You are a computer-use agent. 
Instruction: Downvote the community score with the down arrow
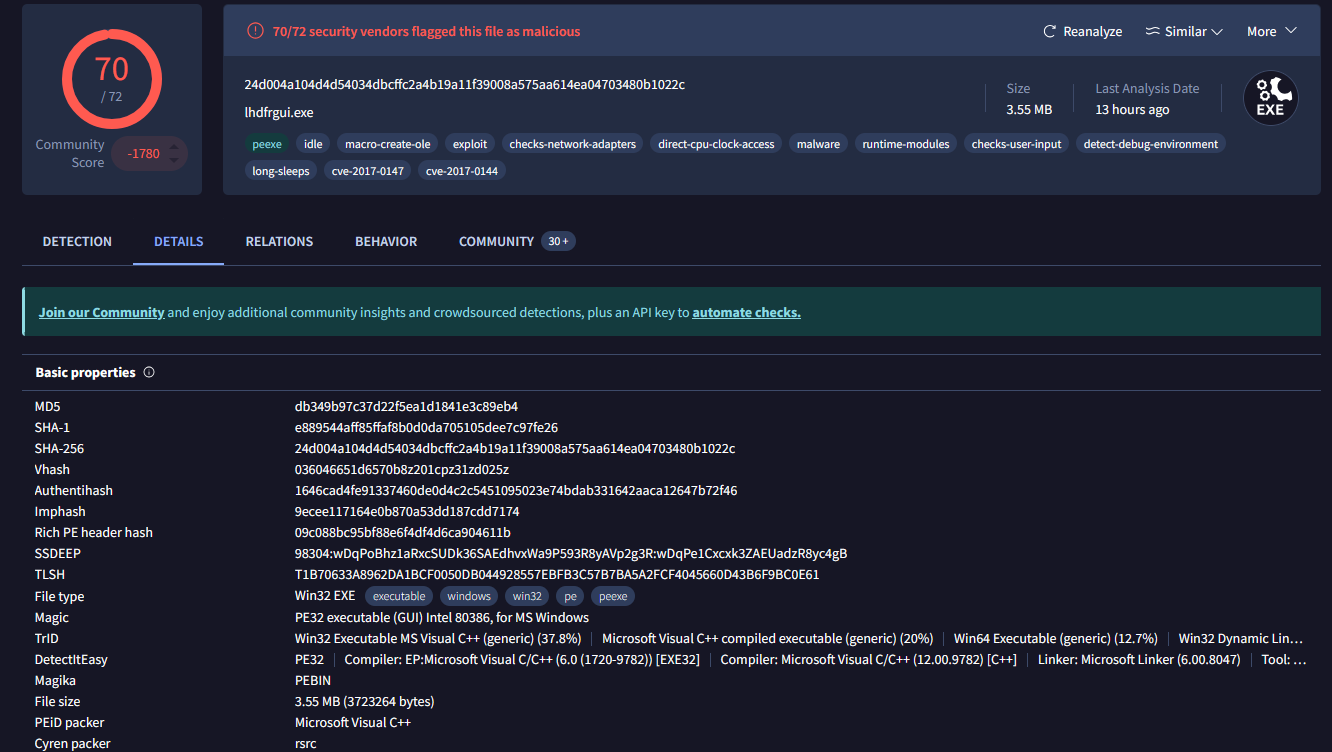174,160
